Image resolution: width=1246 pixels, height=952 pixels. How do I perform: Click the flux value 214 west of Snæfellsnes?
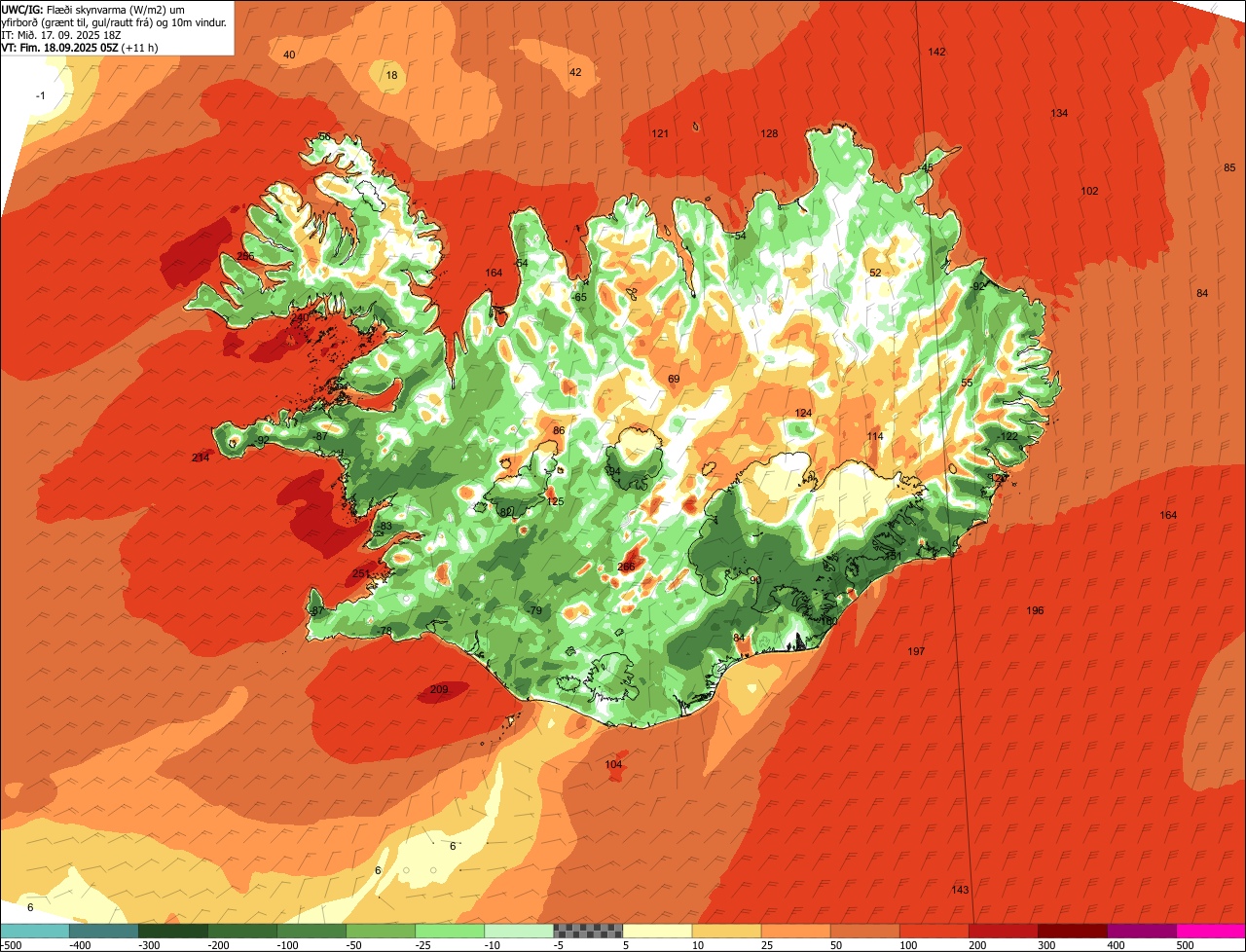pos(201,458)
